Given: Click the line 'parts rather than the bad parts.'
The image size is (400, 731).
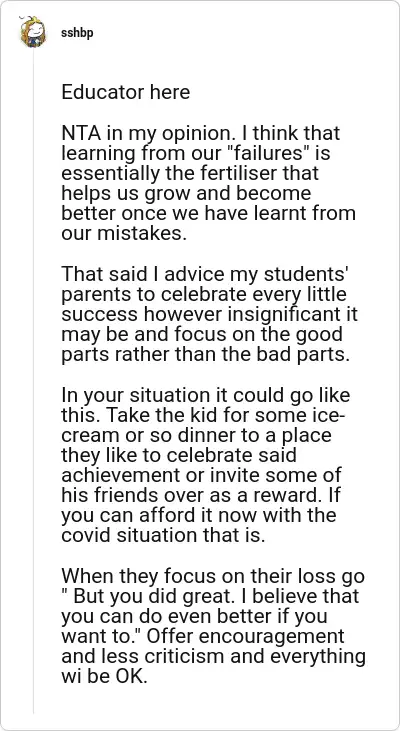Looking at the screenshot, I should [x=205, y=354].
